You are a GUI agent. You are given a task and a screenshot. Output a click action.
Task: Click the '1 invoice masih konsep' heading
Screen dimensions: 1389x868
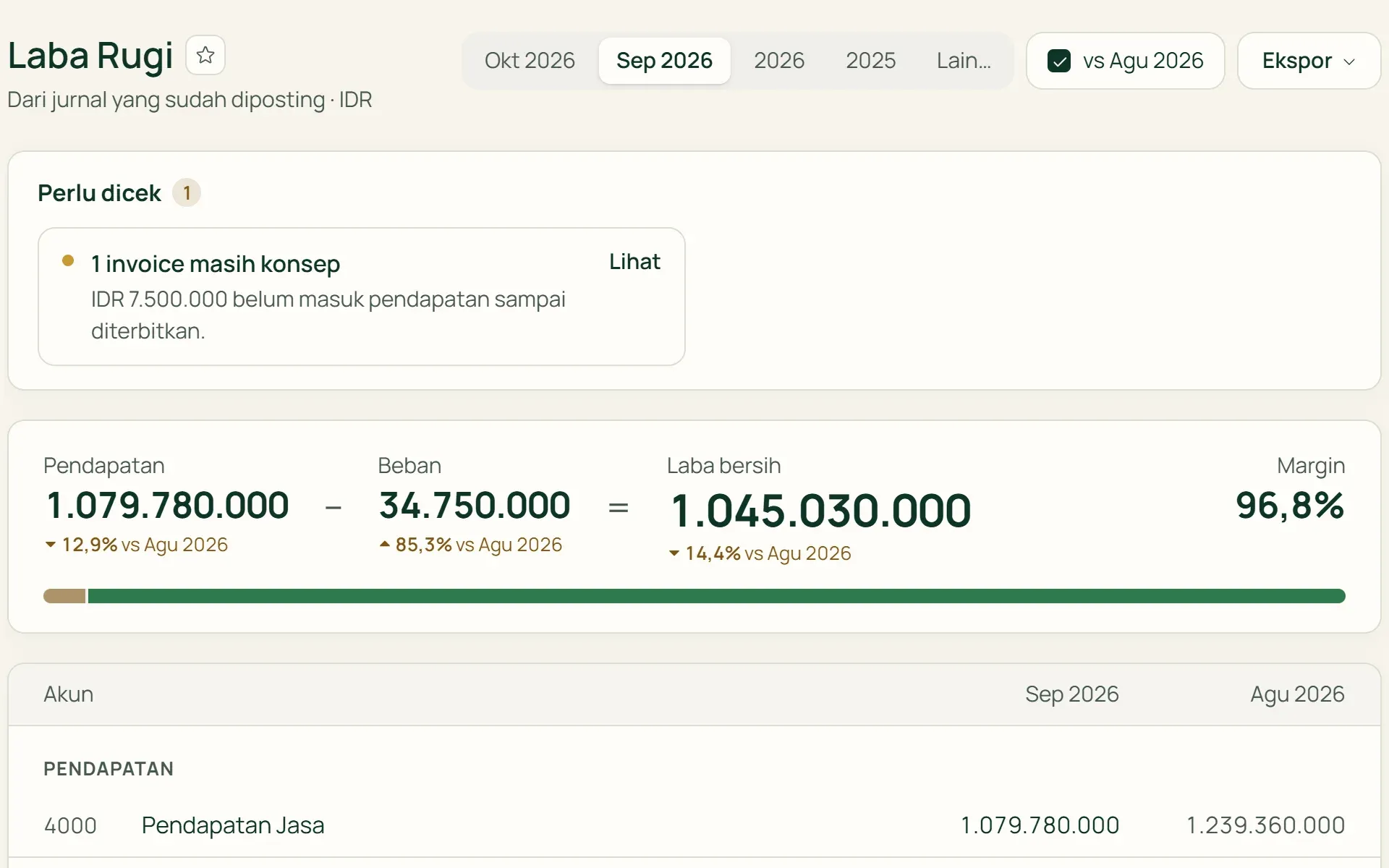[x=216, y=264]
